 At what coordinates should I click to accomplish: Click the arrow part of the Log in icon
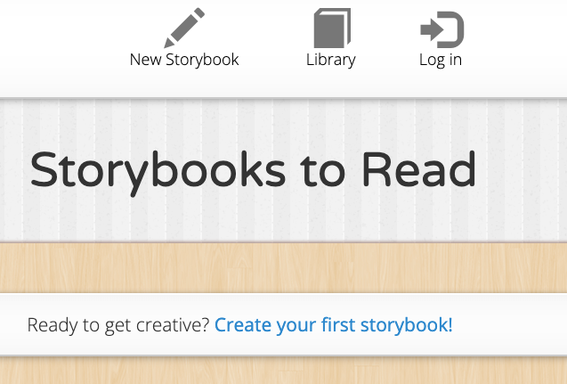click(432, 30)
